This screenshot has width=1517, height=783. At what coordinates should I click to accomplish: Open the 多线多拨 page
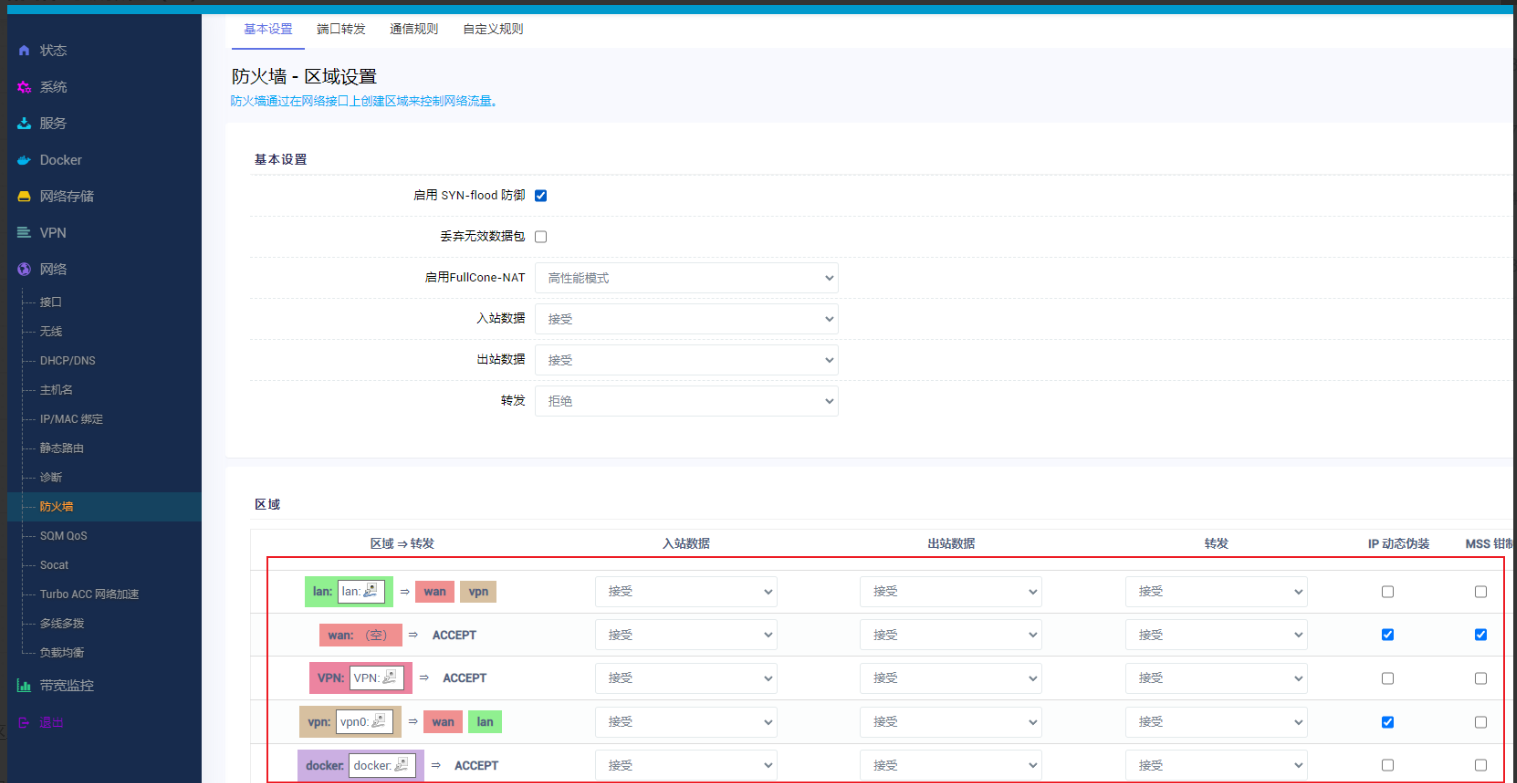coord(62,623)
